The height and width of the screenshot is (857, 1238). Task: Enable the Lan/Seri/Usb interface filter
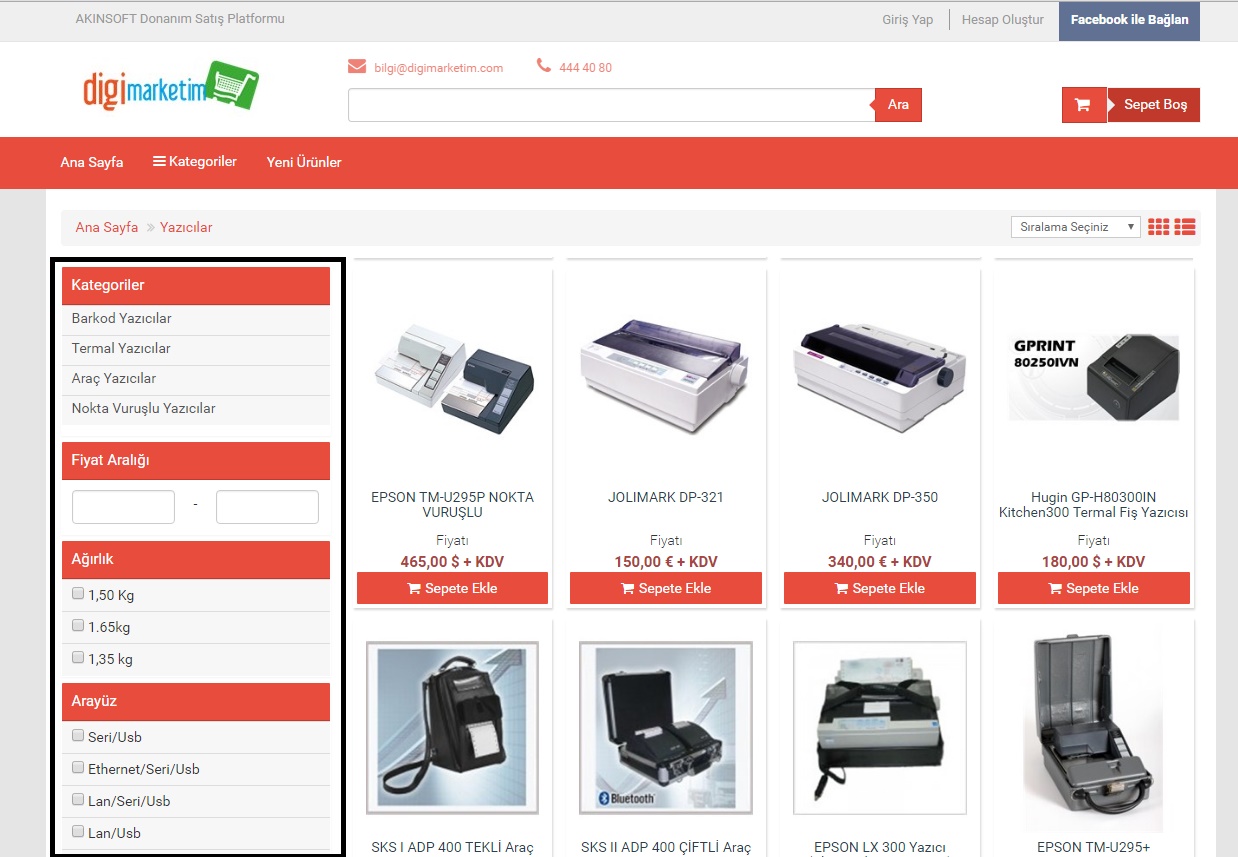point(78,800)
